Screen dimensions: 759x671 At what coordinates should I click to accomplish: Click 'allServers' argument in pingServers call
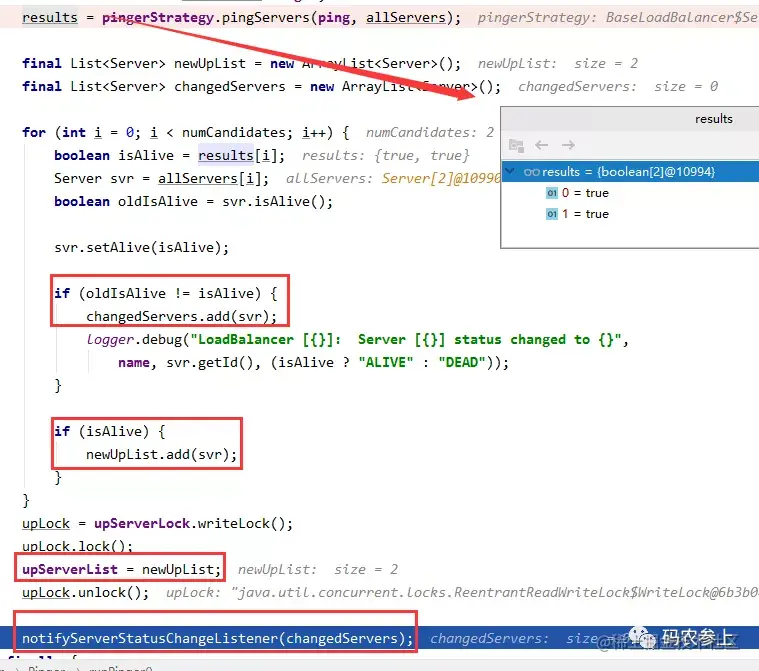(406, 17)
